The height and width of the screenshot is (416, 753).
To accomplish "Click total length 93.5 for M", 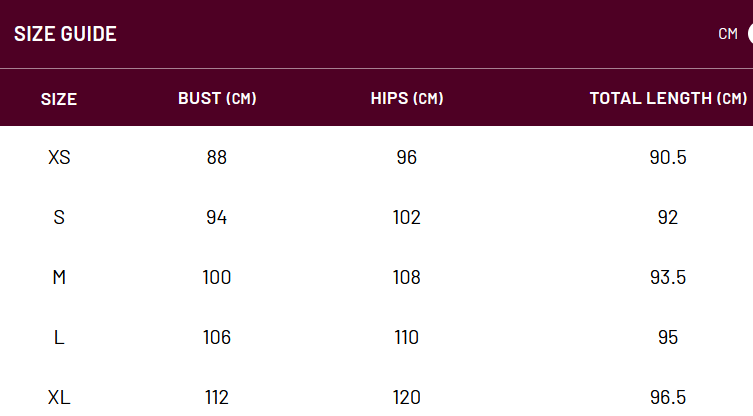I will [668, 277].
